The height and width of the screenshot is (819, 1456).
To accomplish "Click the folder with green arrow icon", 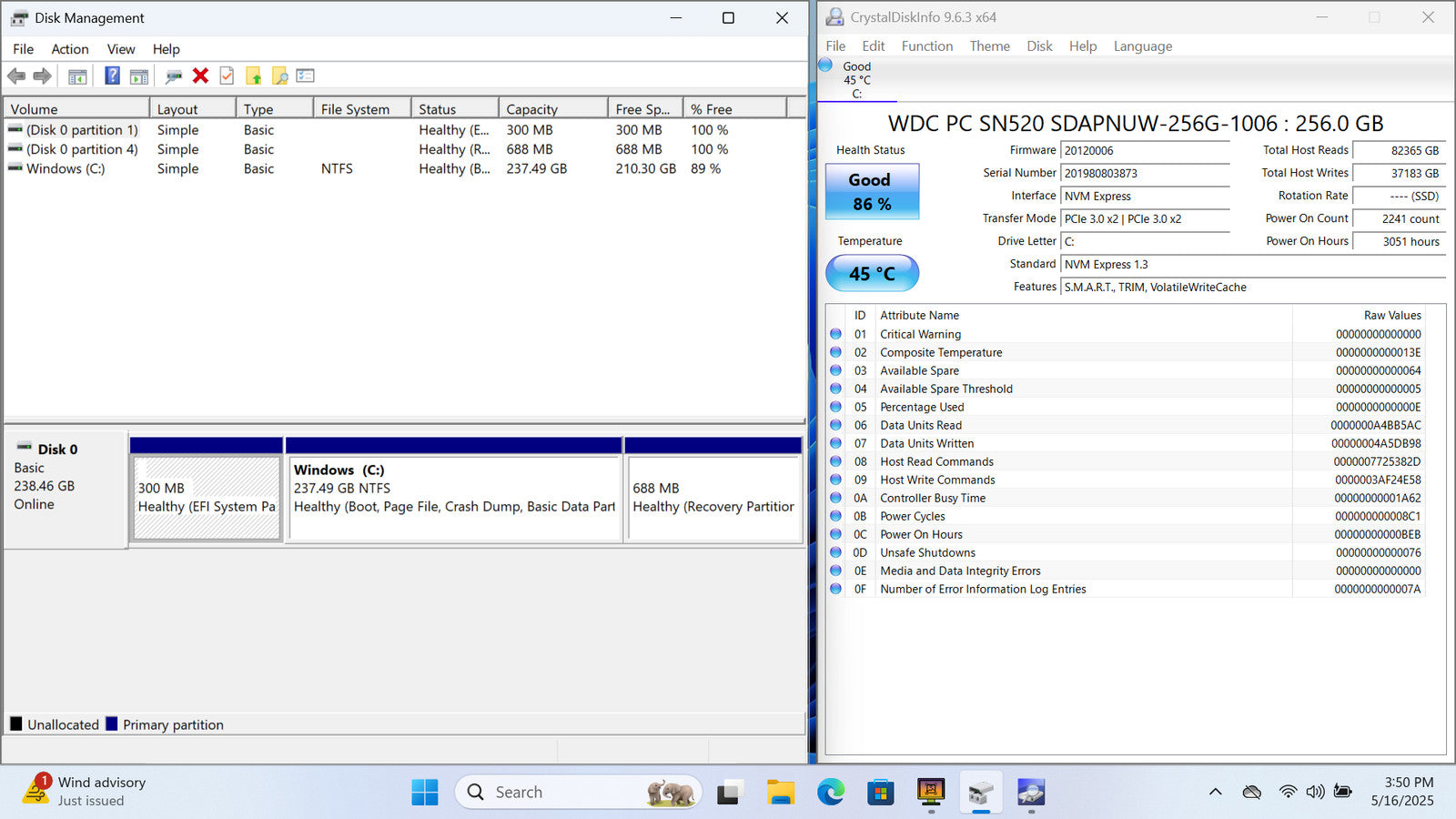I will [x=253, y=76].
